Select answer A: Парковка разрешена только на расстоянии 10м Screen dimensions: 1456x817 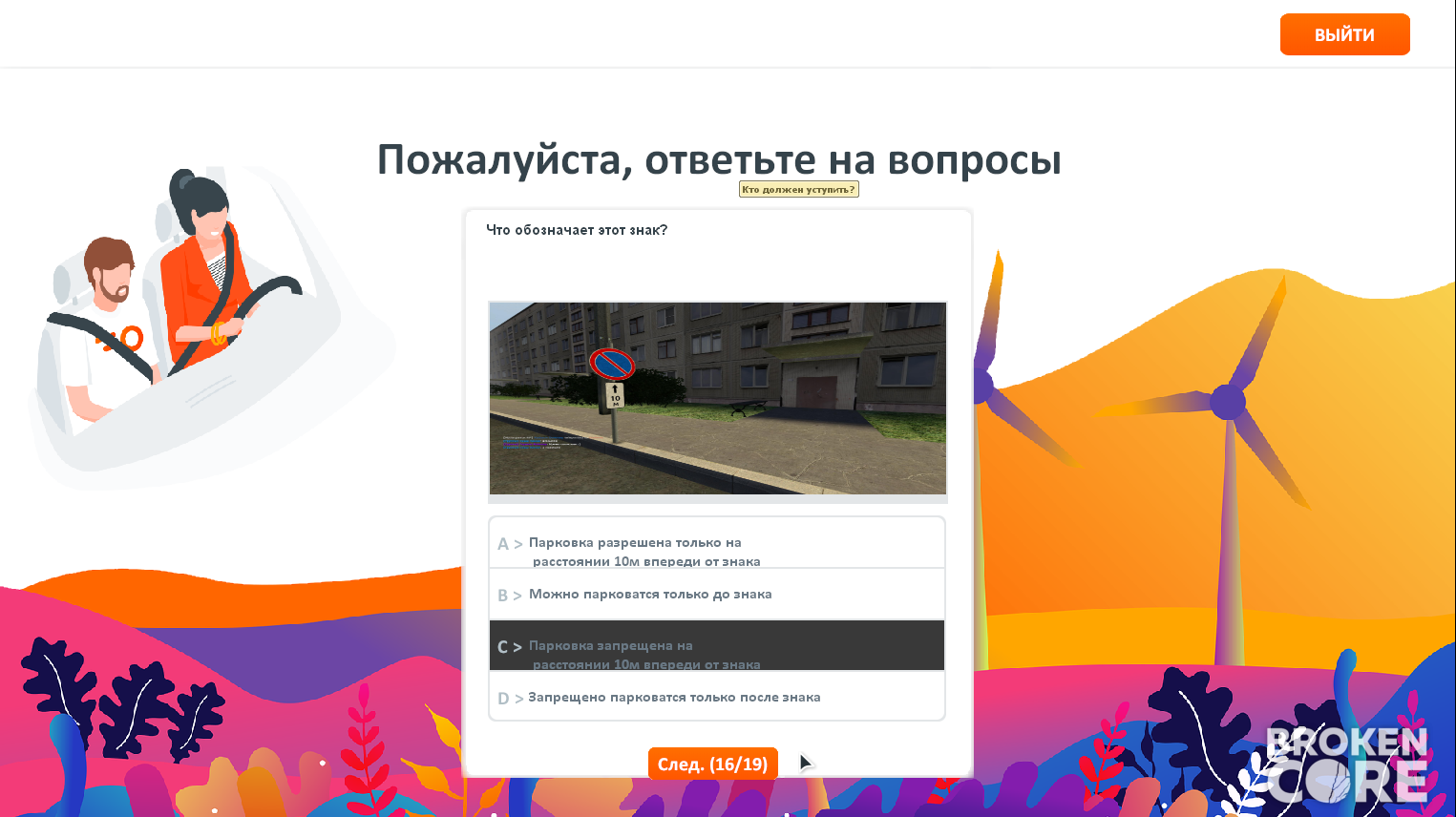(x=717, y=543)
